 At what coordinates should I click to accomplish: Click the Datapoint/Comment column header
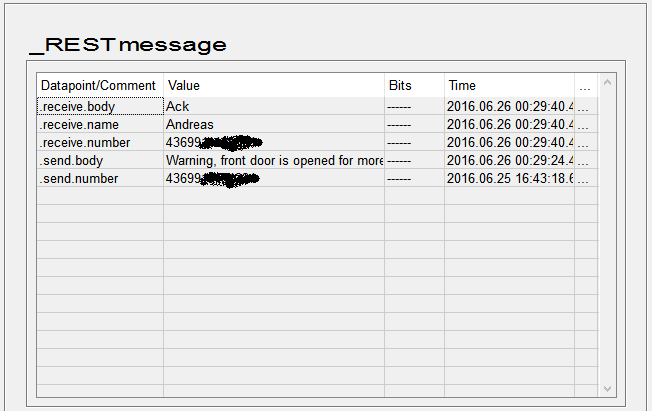click(99, 86)
